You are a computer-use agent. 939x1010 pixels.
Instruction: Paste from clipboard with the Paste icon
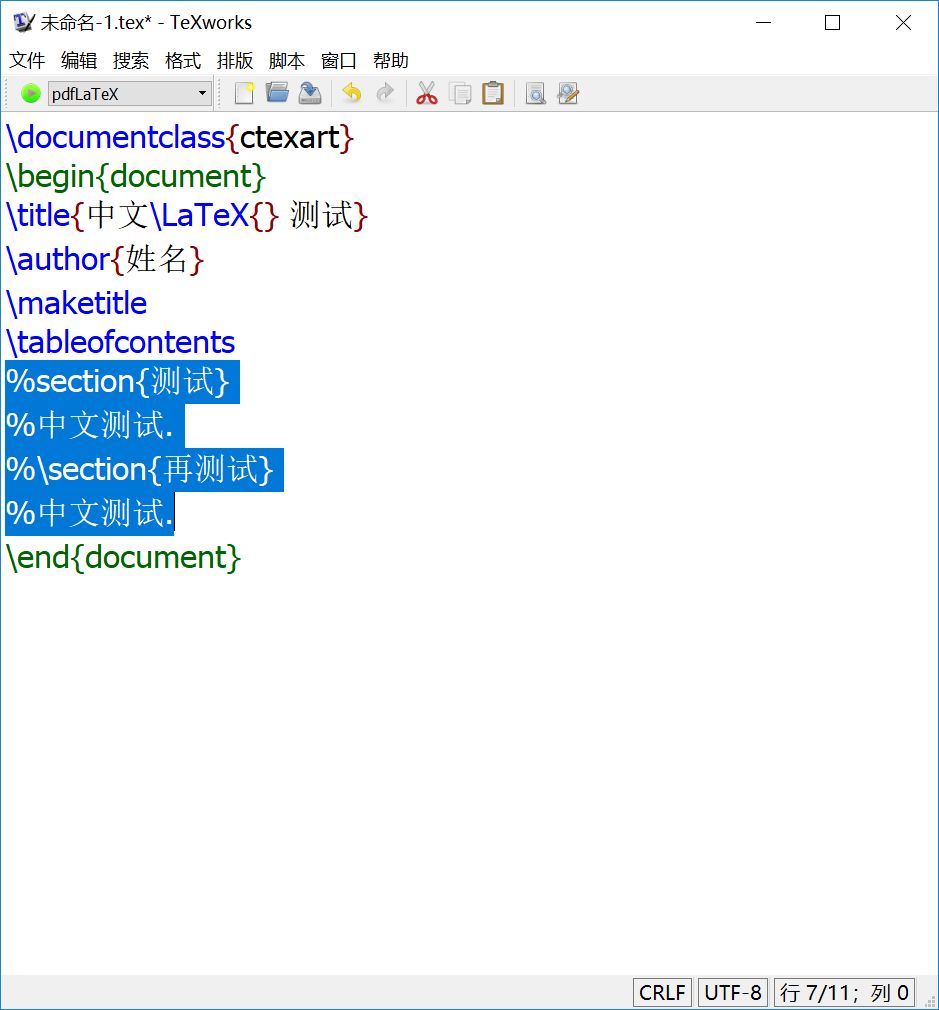click(x=493, y=94)
